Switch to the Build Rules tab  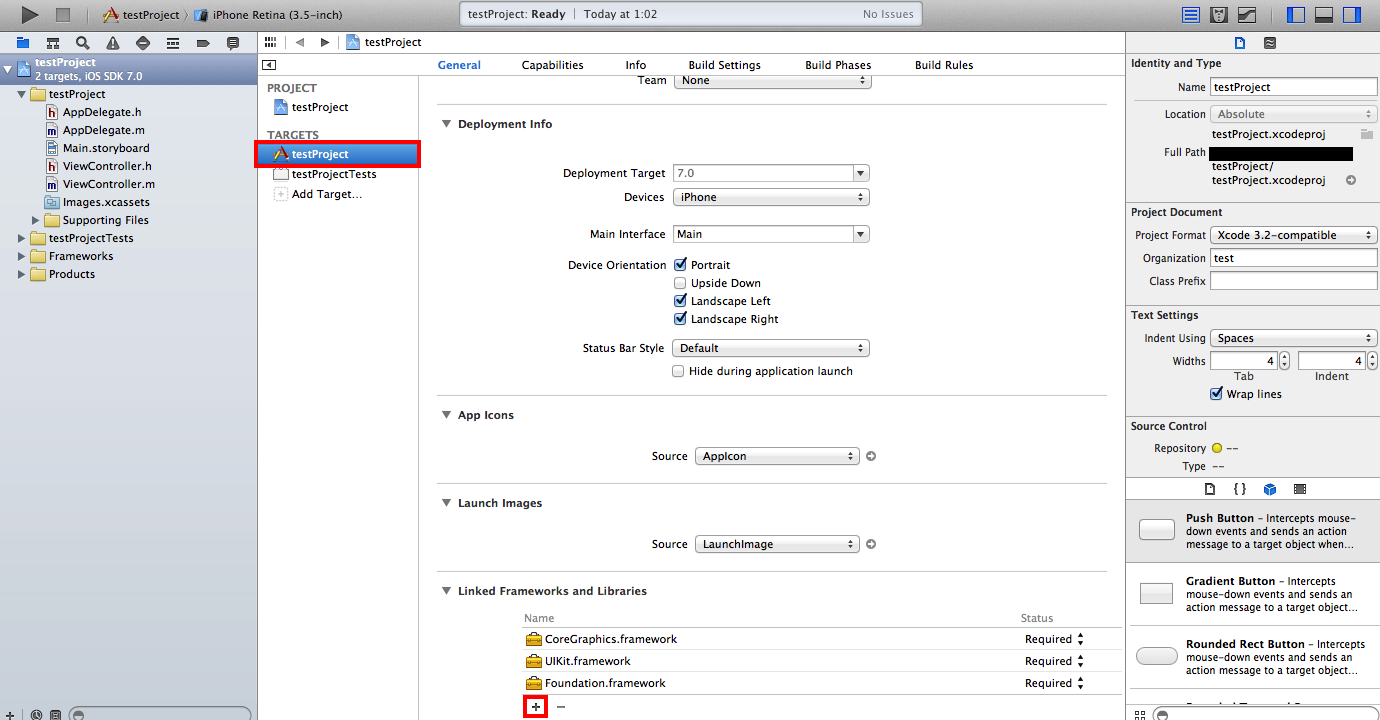944,65
